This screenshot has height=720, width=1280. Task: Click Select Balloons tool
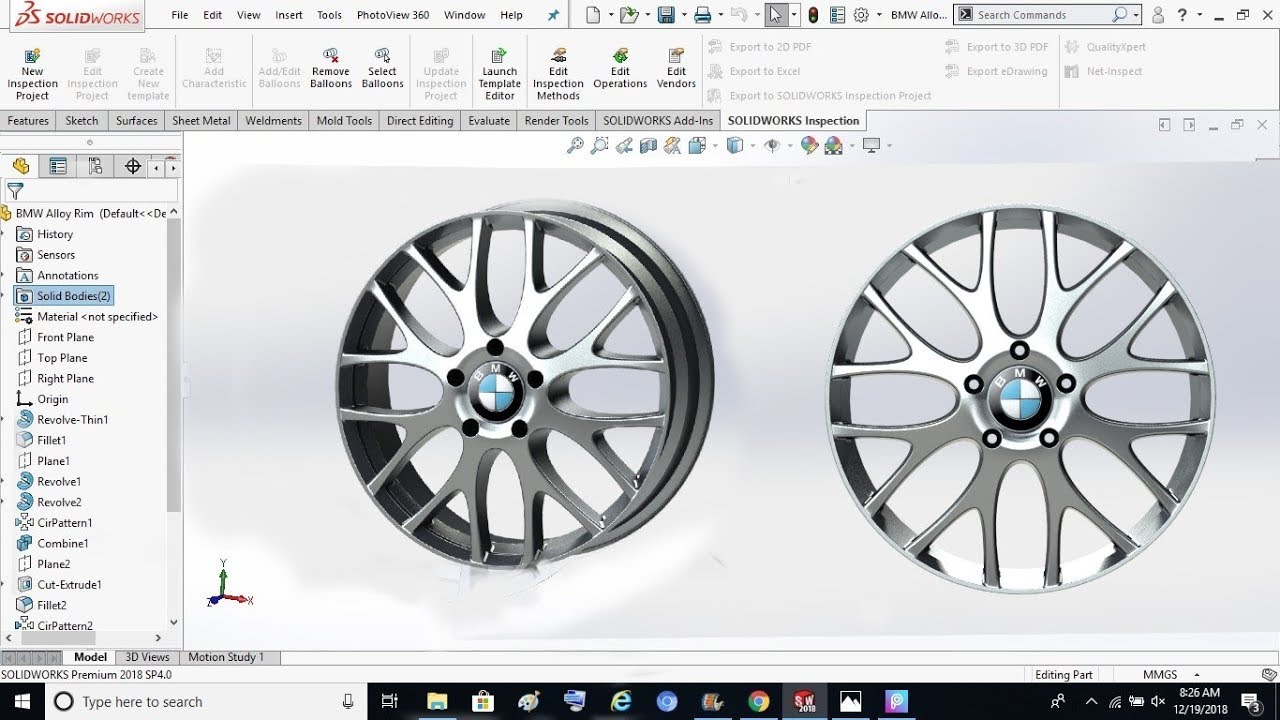[x=382, y=68]
